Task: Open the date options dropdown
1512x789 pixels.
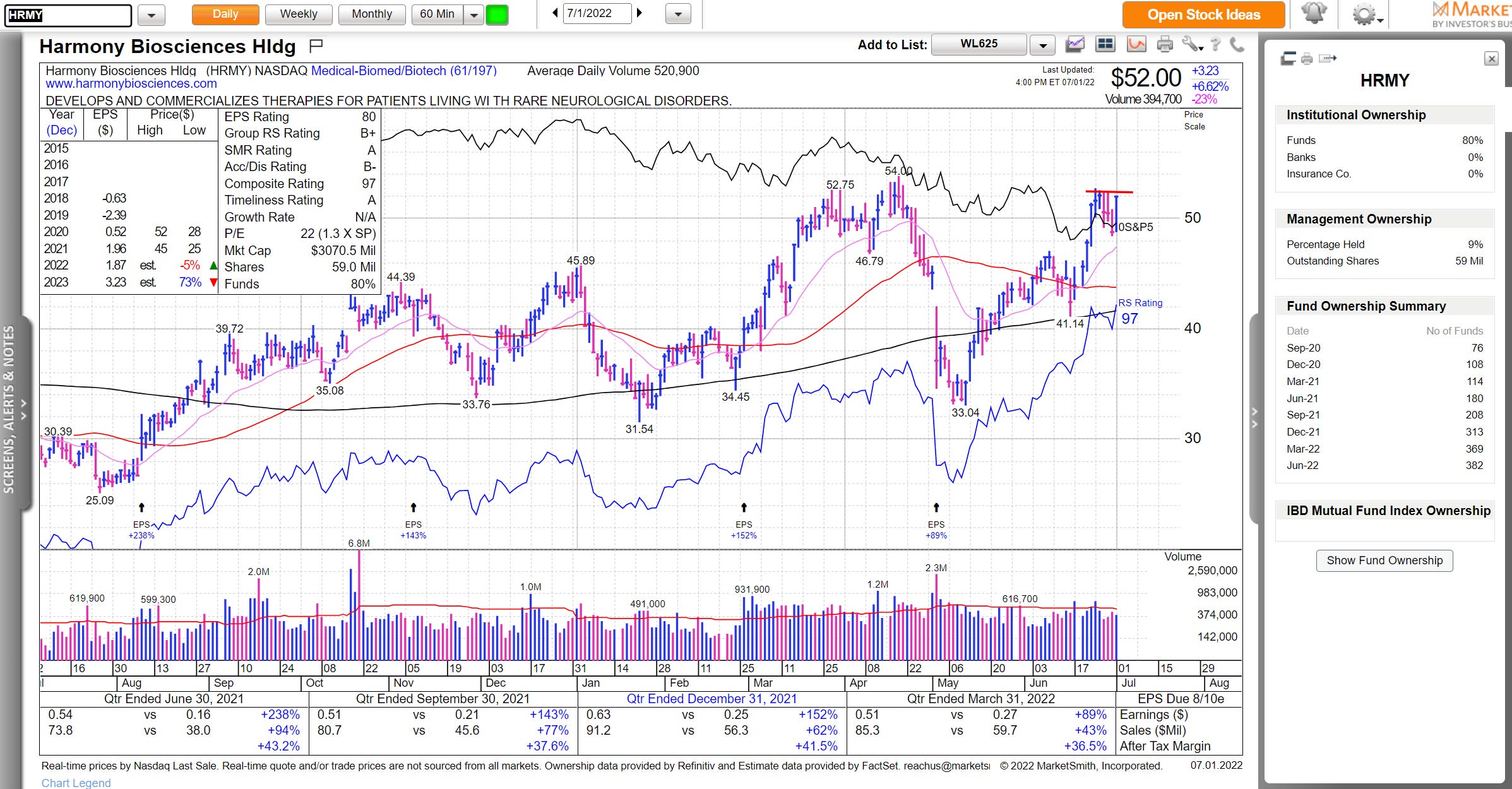Action: pos(678,14)
